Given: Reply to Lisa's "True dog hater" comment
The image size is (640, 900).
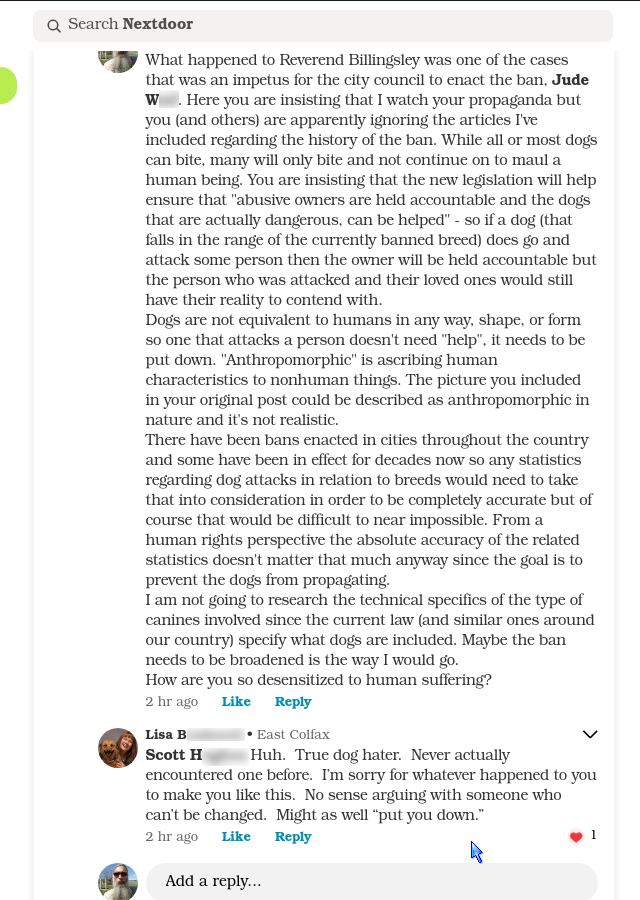Looking at the screenshot, I should tap(293, 837).
